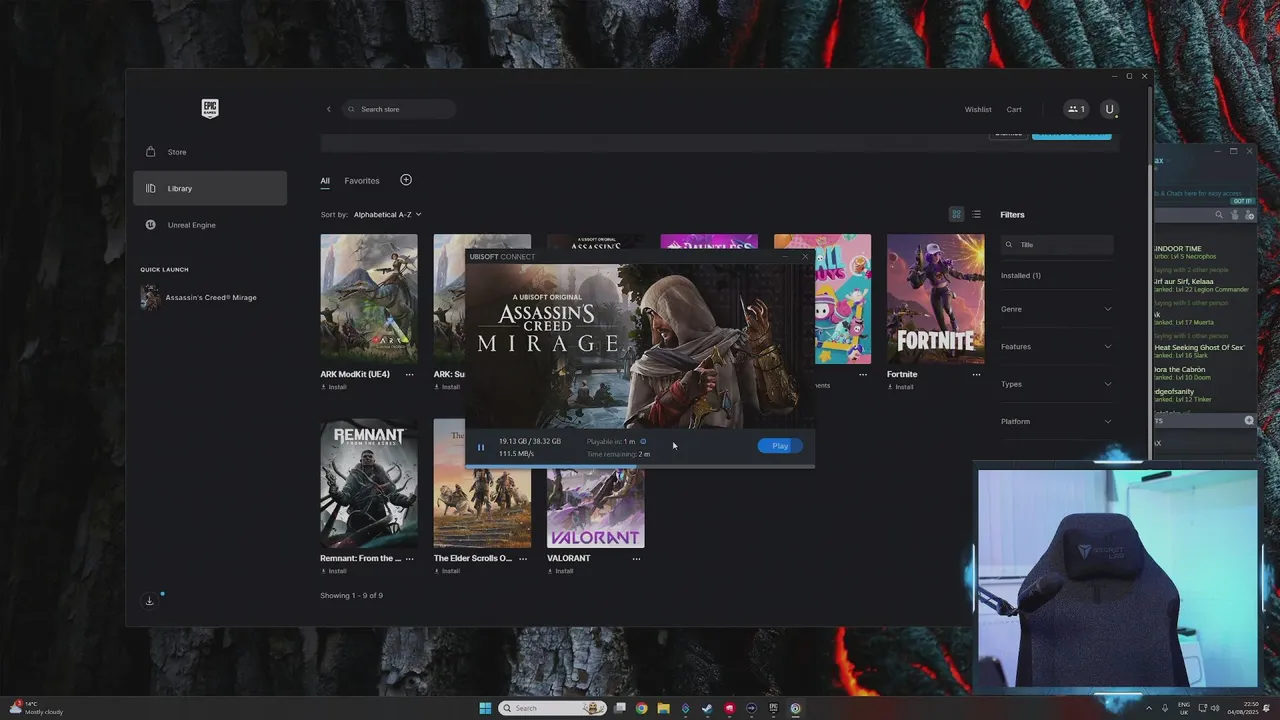Open Unreal Engine in the sidebar
Viewport: 1280px width, 720px height.
pyautogui.click(x=210, y=225)
